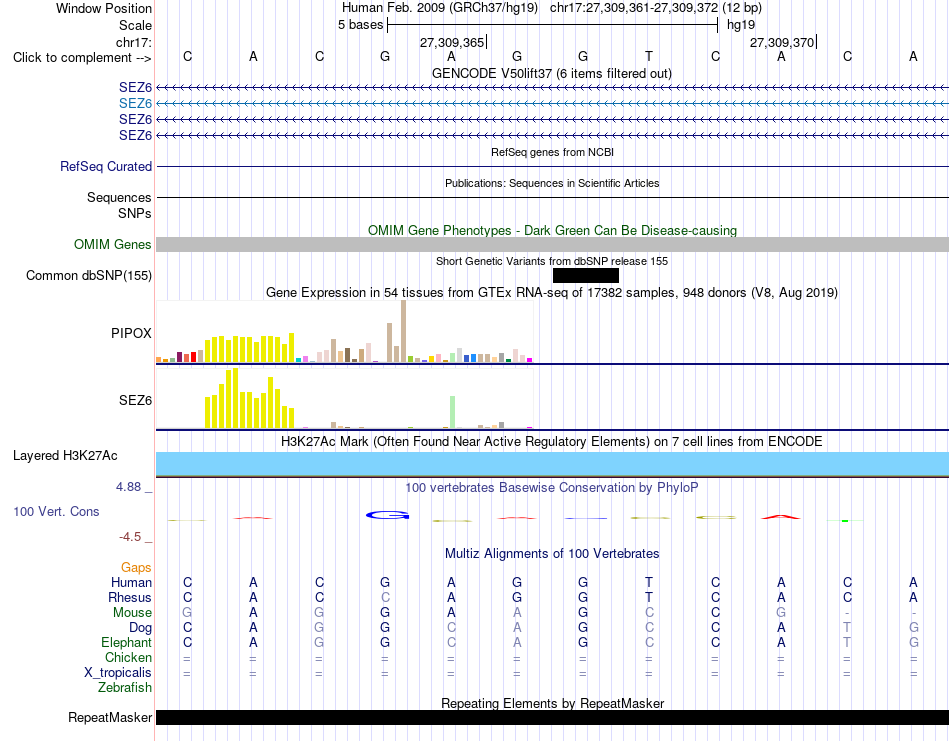This screenshot has height=741, width=950.
Task: Open the RefSeq Curated track label
Action: coord(106,167)
